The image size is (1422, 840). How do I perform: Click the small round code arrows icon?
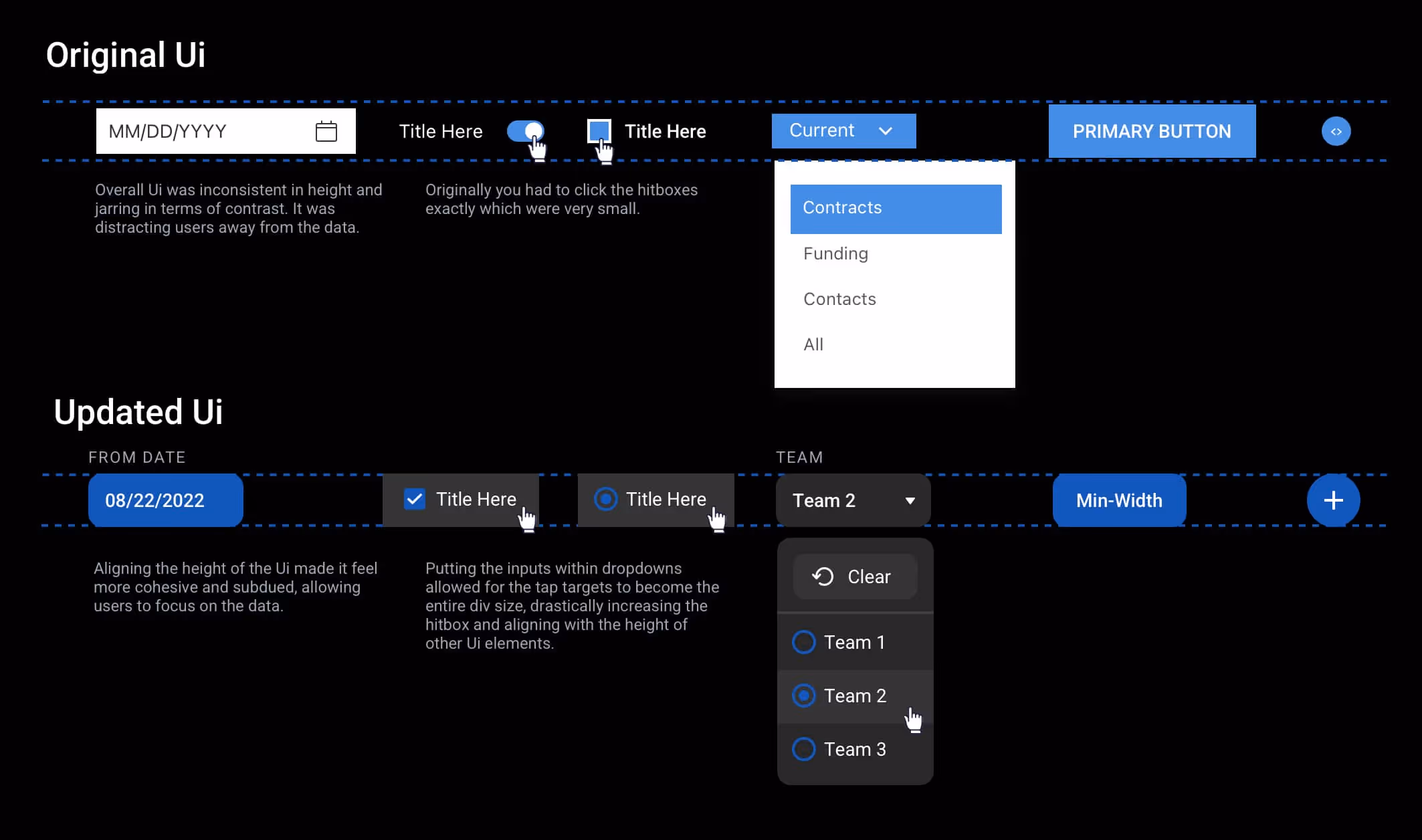[1336, 131]
